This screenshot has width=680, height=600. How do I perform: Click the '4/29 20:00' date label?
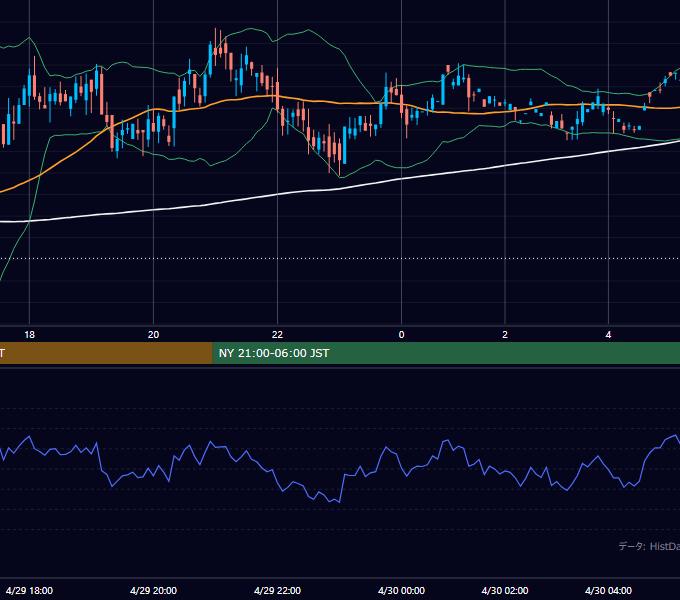click(x=154, y=590)
